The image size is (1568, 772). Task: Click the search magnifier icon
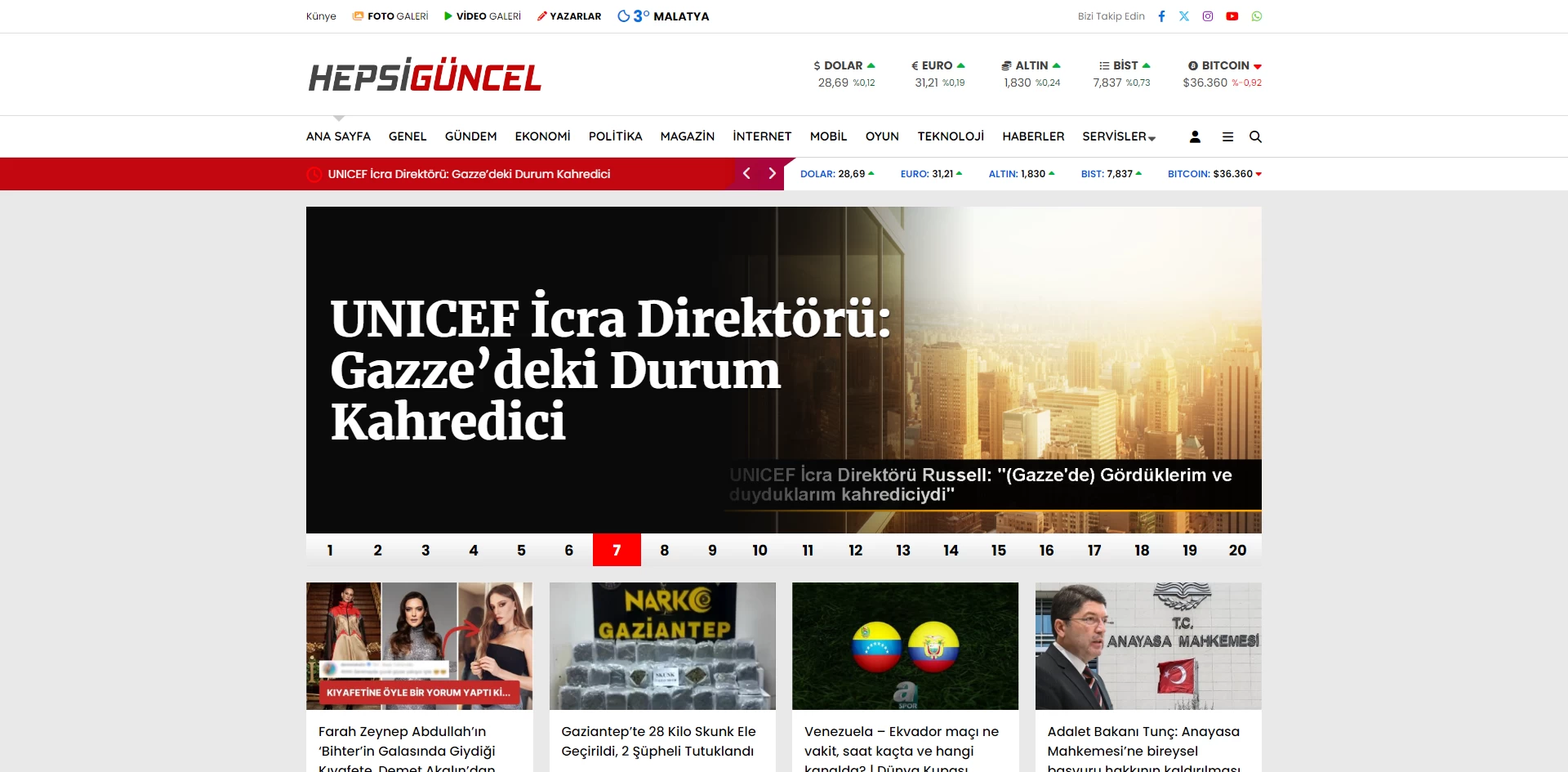pos(1255,137)
